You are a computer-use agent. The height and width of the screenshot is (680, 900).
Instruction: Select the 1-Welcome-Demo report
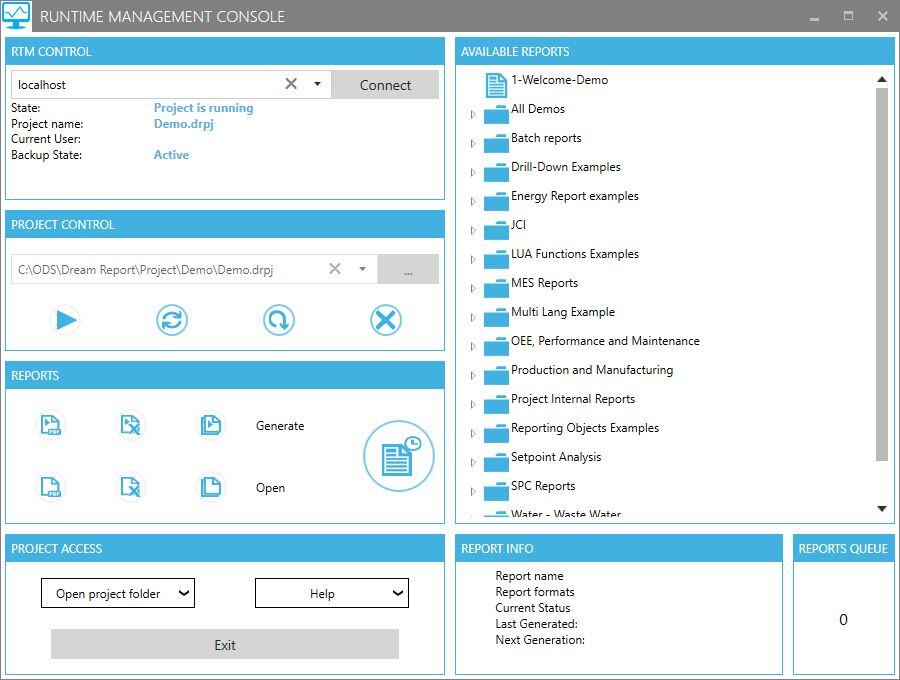[559, 80]
